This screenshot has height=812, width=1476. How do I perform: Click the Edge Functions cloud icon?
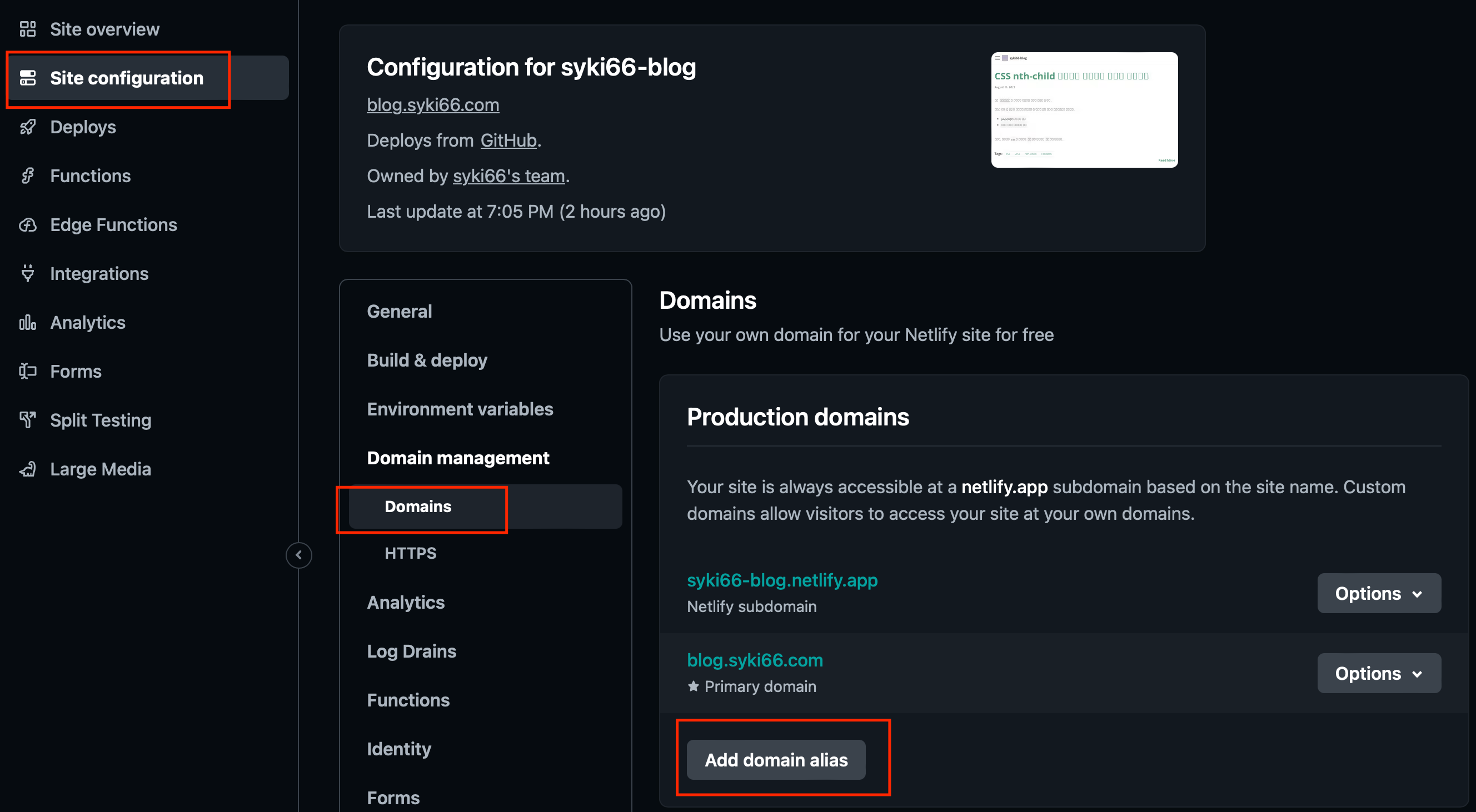[x=27, y=224]
